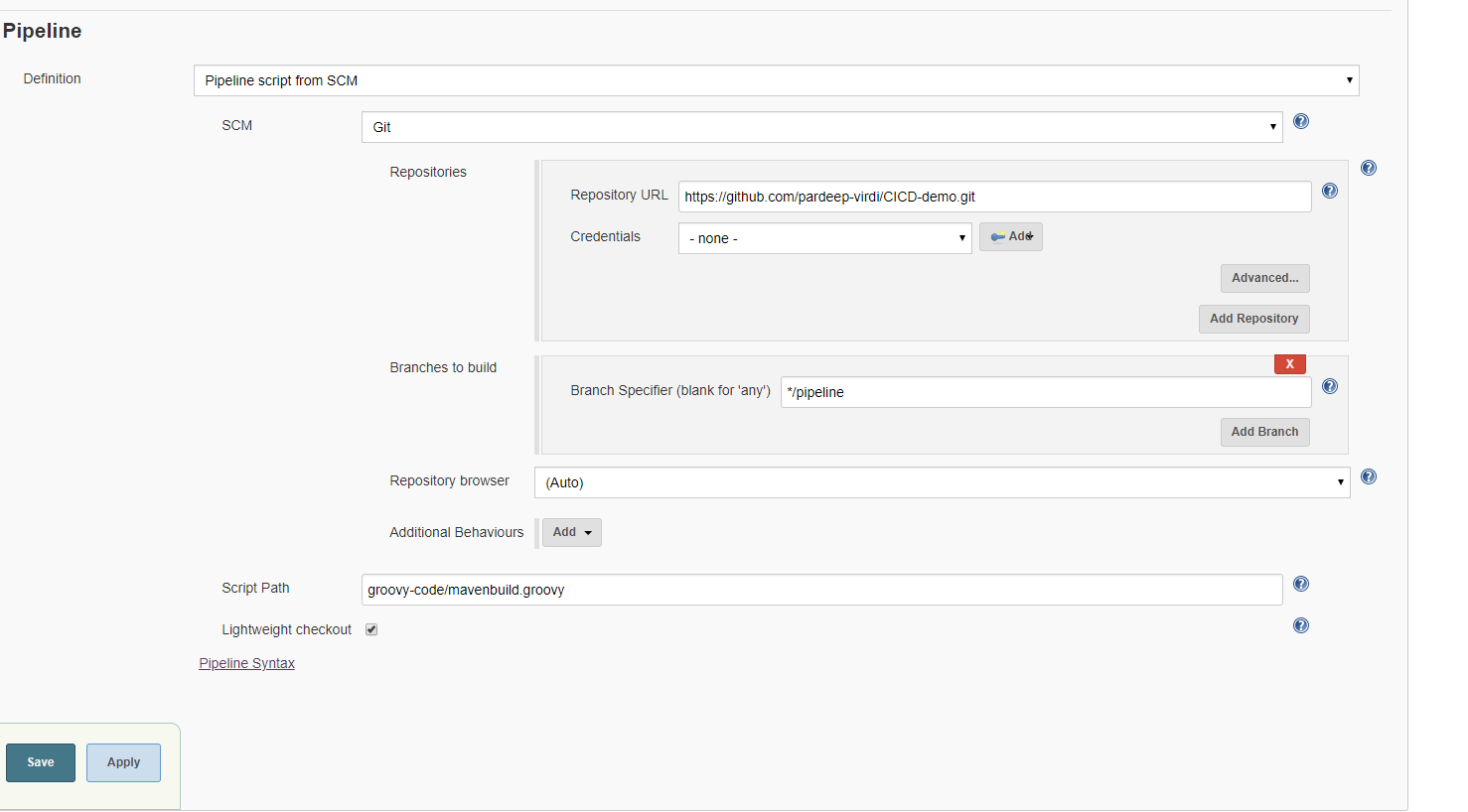
Task: Click the Save button
Action: point(40,761)
